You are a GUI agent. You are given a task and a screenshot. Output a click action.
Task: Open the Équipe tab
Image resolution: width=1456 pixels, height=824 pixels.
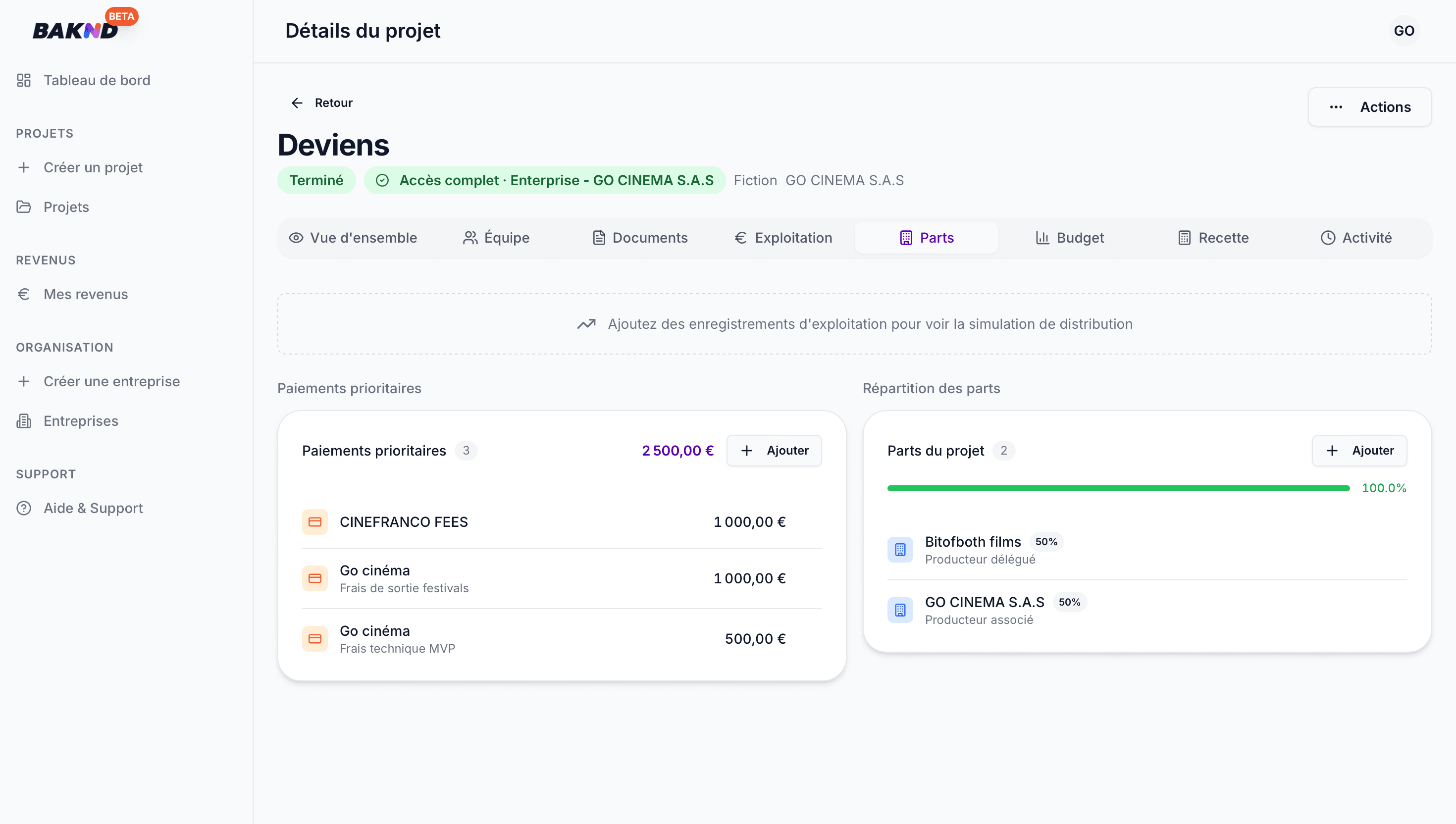496,238
